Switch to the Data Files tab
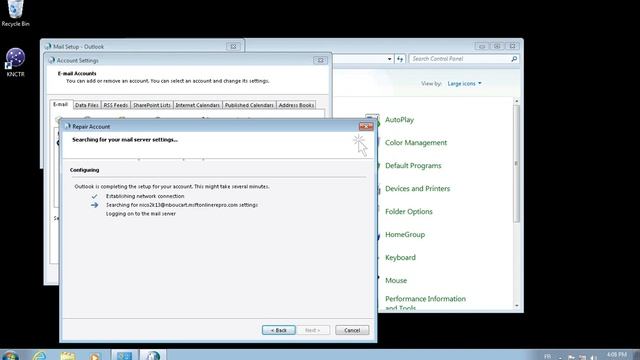Image resolution: width=640 pixels, height=360 pixels. click(87, 105)
